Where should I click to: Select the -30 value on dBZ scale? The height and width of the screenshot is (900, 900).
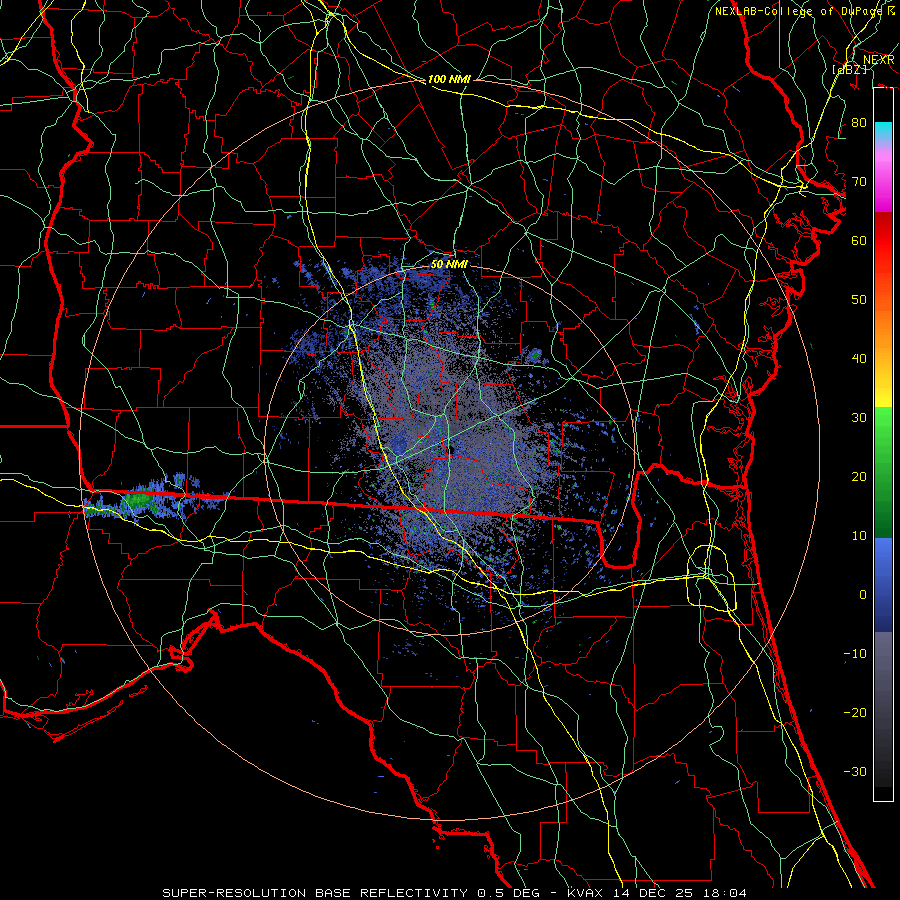click(855, 772)
